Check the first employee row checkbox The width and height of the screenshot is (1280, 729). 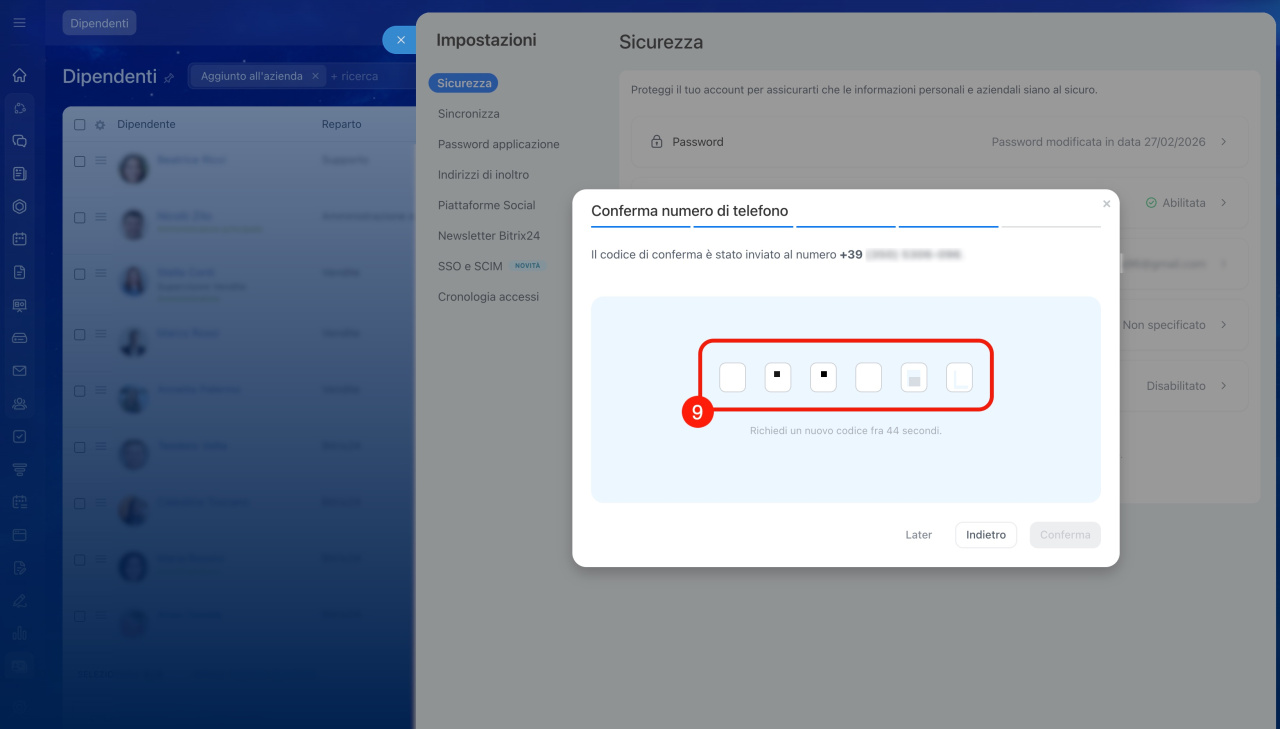click(x=80, y=161)
